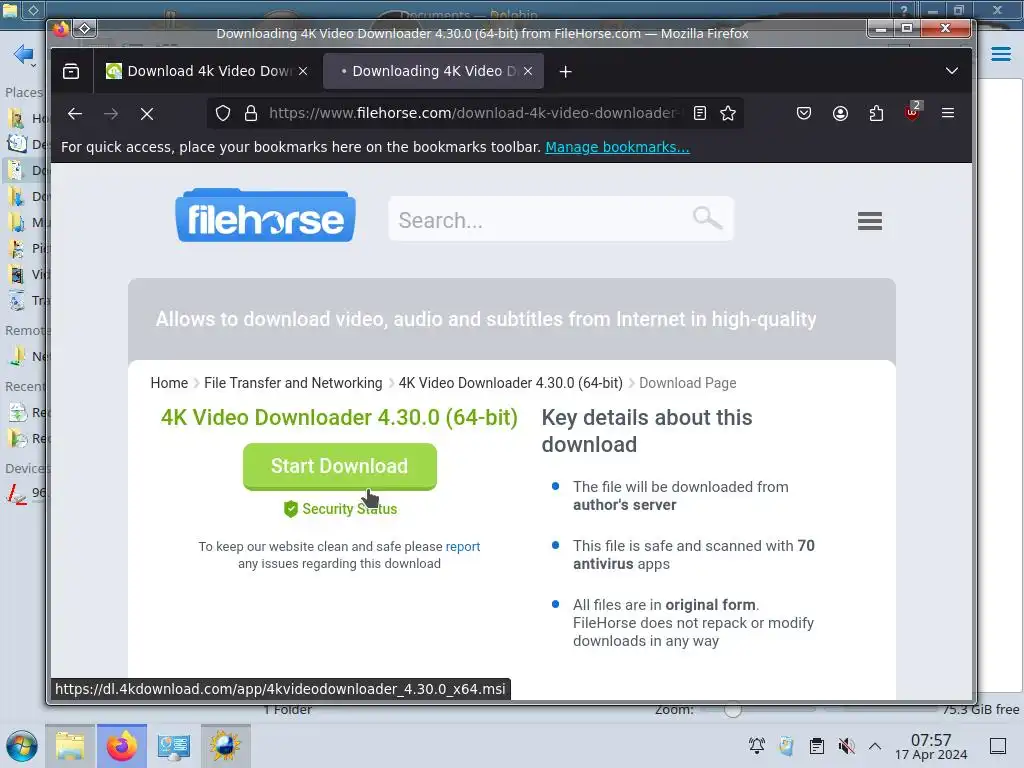The width and height of the screenshot is (1024, 768).
Task: Click the 4K Video Downloader 4.30.0 green heading
Action: [340, 417]
